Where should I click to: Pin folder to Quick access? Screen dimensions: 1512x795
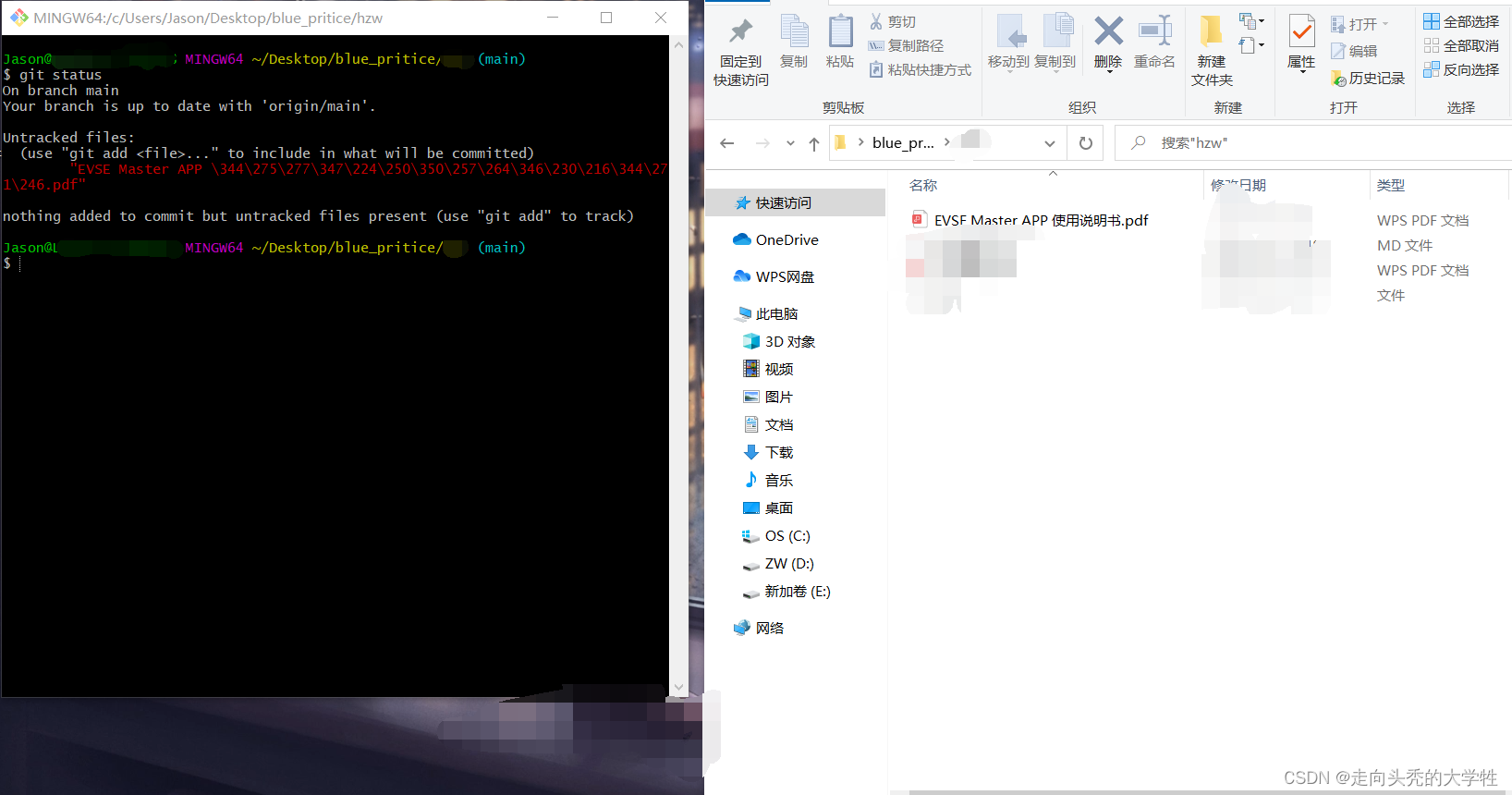[x=740, y=52]
